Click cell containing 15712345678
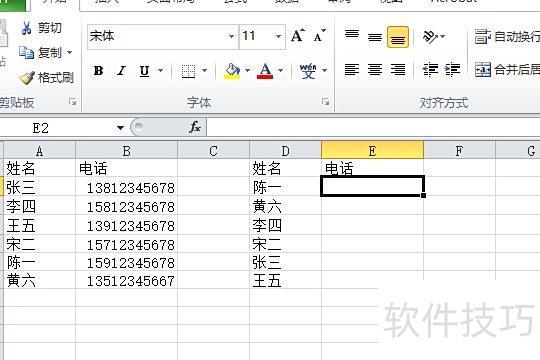 click(x=126, y=245)
